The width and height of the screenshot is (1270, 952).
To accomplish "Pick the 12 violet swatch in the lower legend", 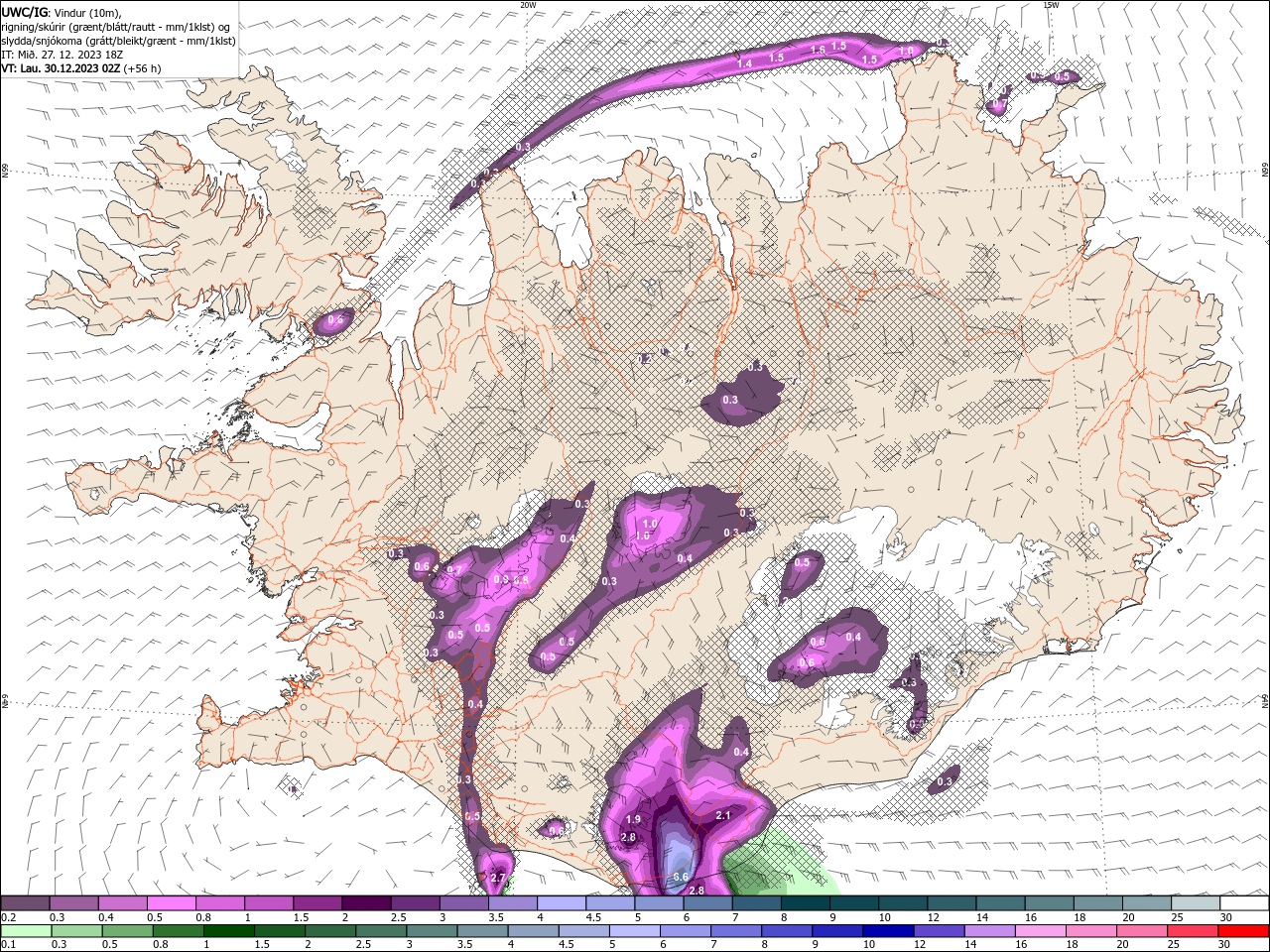I will point(940,931).
